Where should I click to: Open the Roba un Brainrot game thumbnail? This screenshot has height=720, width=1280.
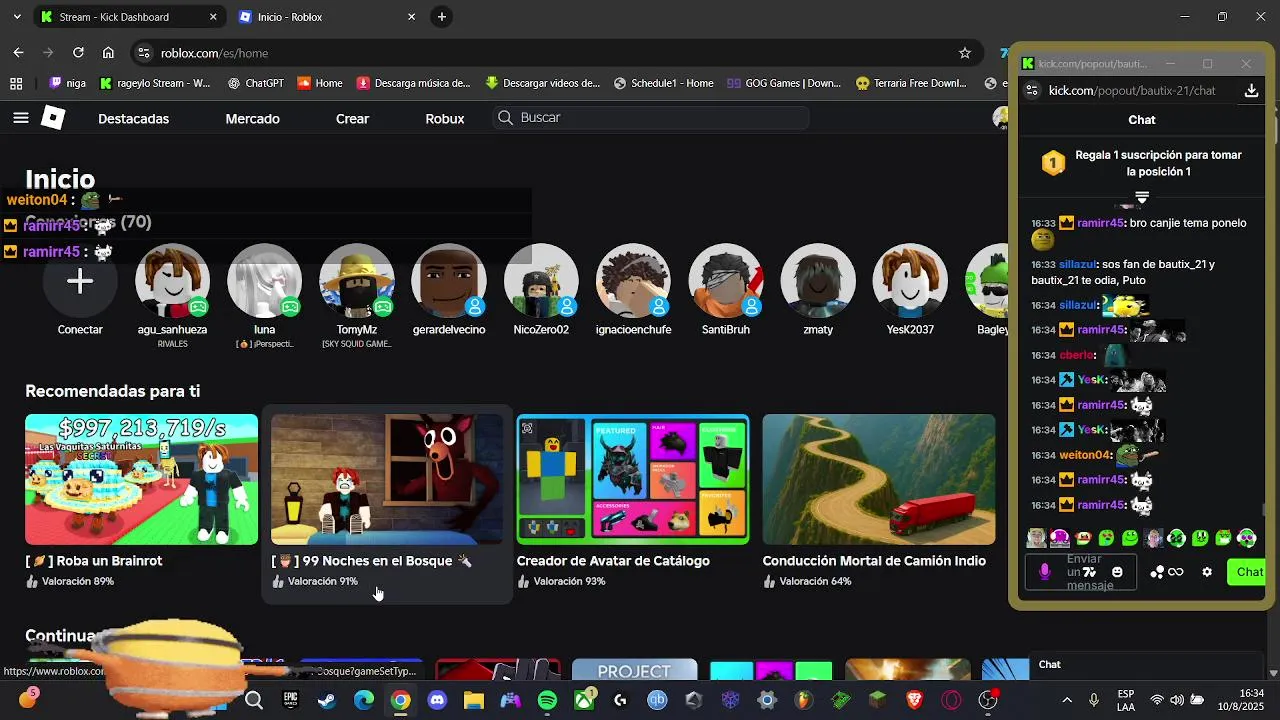[141, 479]
